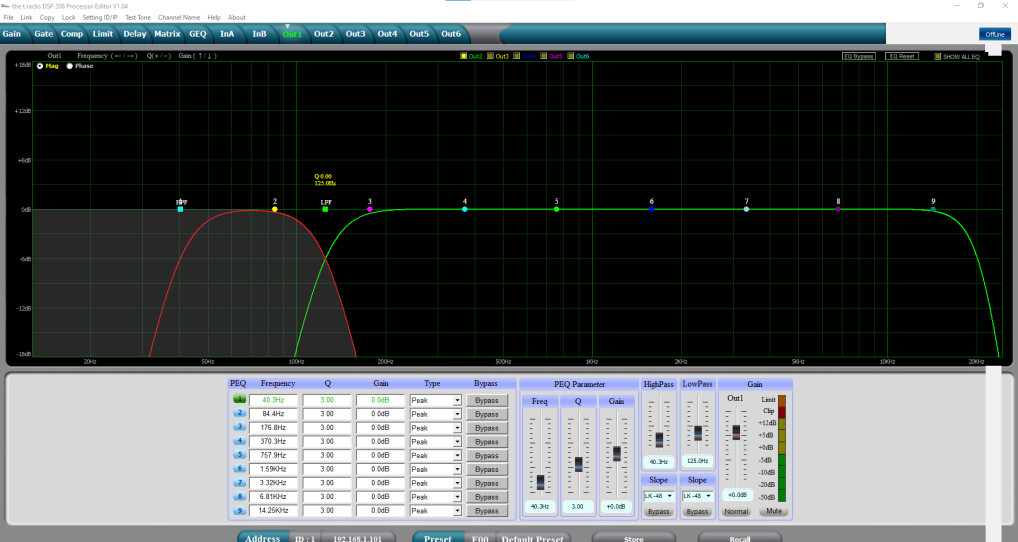Mute the Out1 channel
This screenshot has height=542, width=1018.
click(x=773, y=511)
